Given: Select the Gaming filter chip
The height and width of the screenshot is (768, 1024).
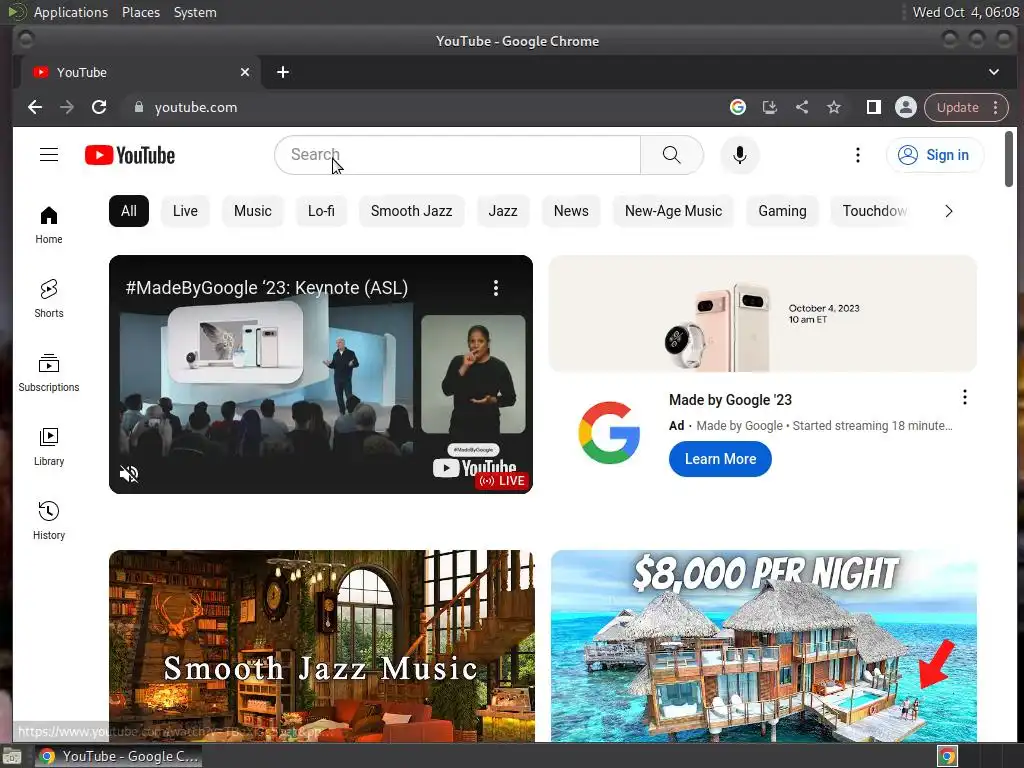Looking at the screenshot, I should (x=782, y=211).
